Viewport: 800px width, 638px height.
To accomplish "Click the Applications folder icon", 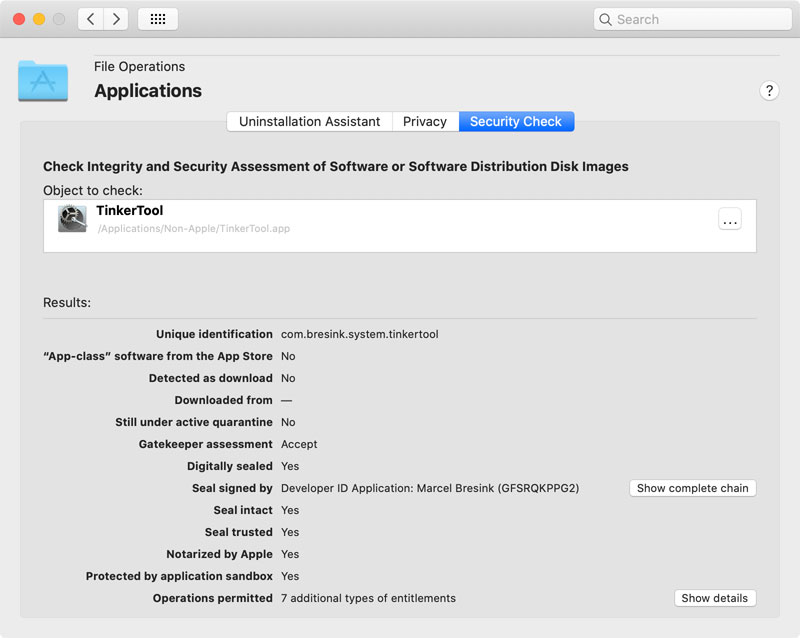I will (x=43, y=81).
